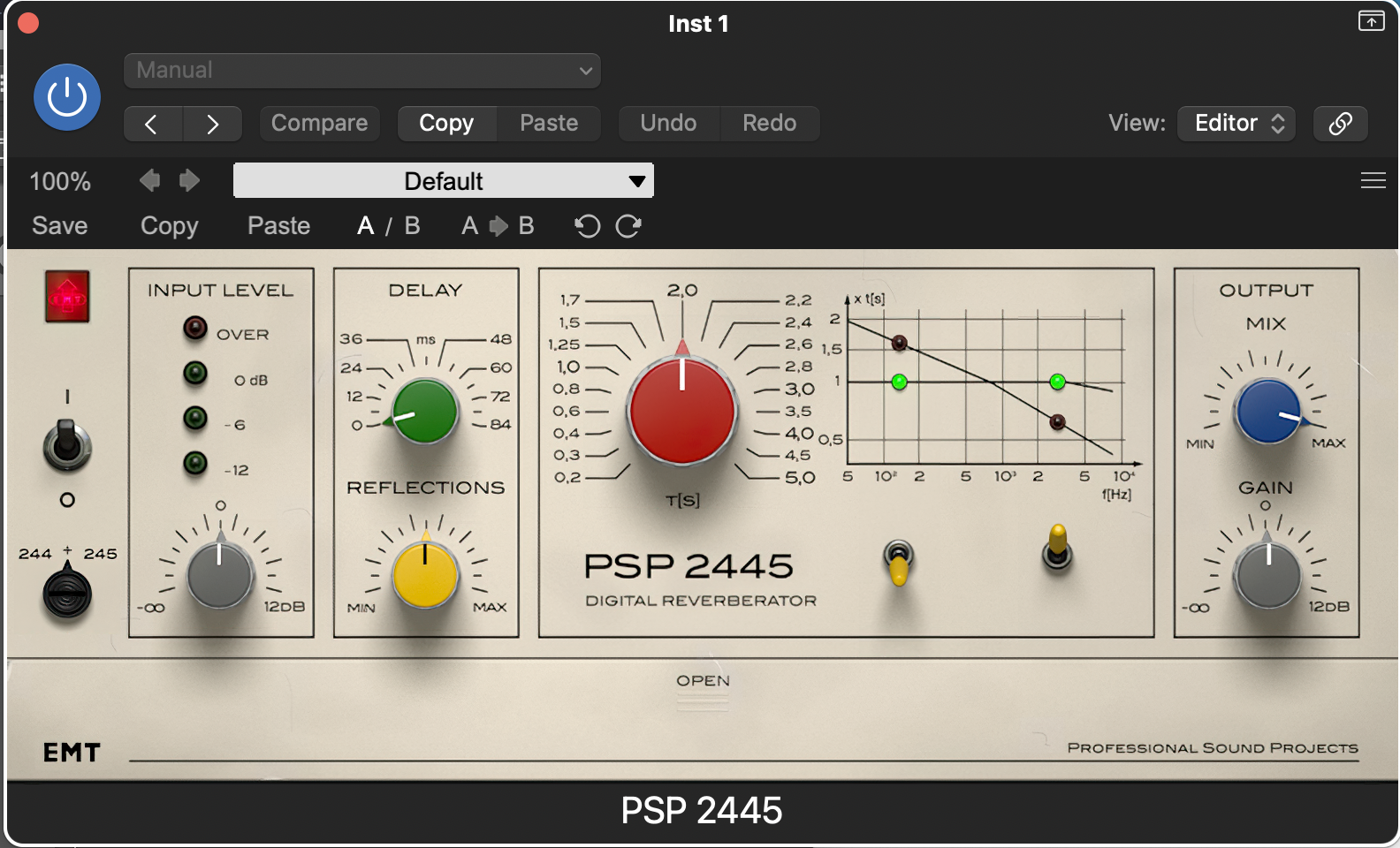The height and width of the screenshot is (848, 1400).
Task: Click the Professional Sound Projects text
Action: click(1213, 748)
